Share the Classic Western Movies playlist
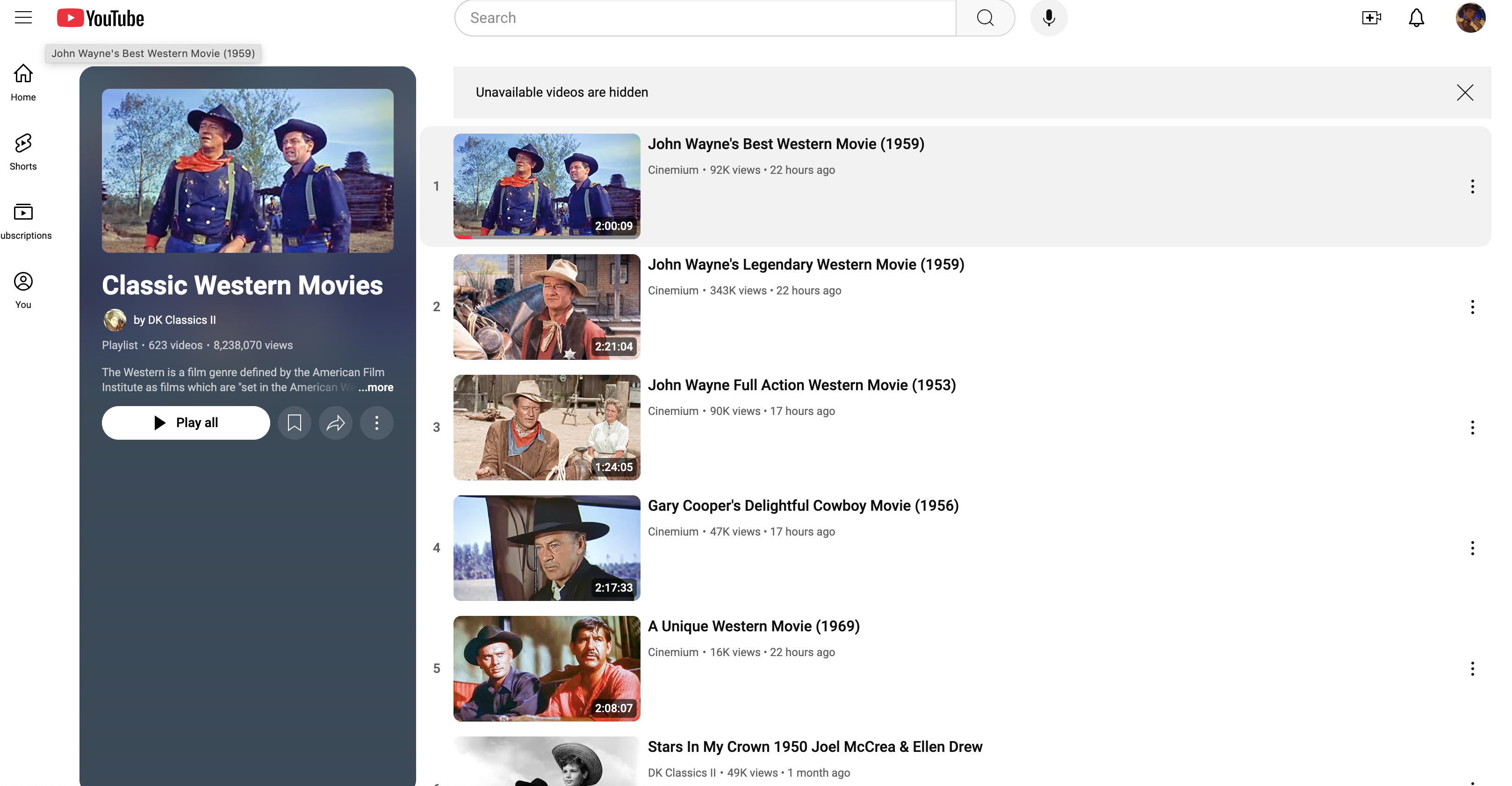The width and height of the screenshot is (1512, 786). [x=335, y=423]
